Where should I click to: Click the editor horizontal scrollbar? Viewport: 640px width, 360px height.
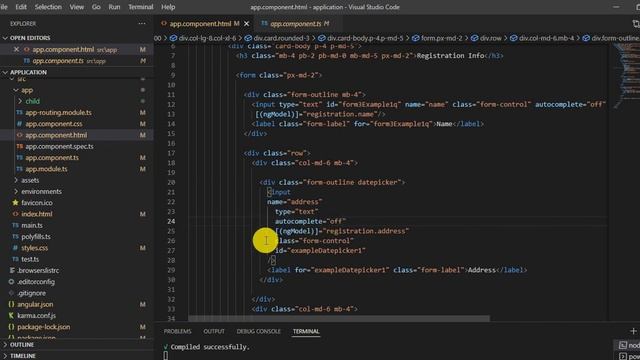coord(339,318)
